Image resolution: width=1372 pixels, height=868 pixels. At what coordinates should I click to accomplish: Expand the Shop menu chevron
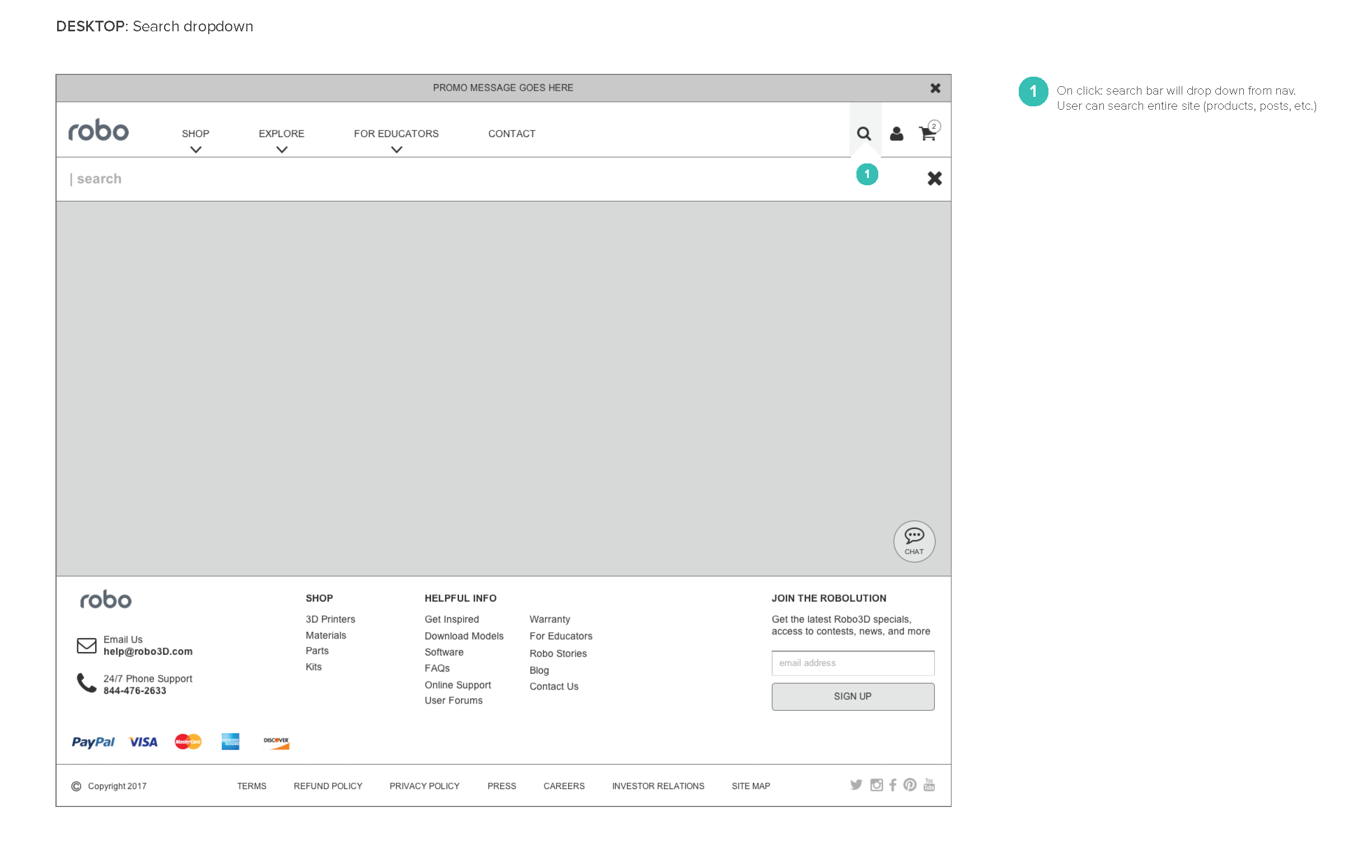(x=195, y=150)
